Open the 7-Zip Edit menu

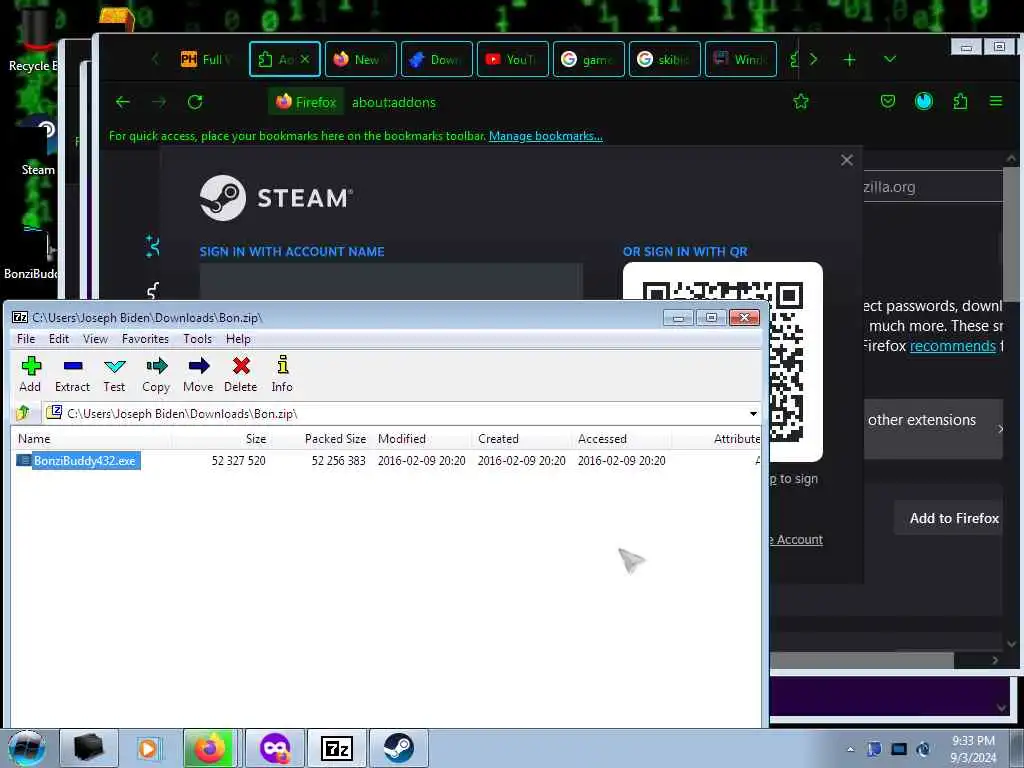[x=59, y=339]
